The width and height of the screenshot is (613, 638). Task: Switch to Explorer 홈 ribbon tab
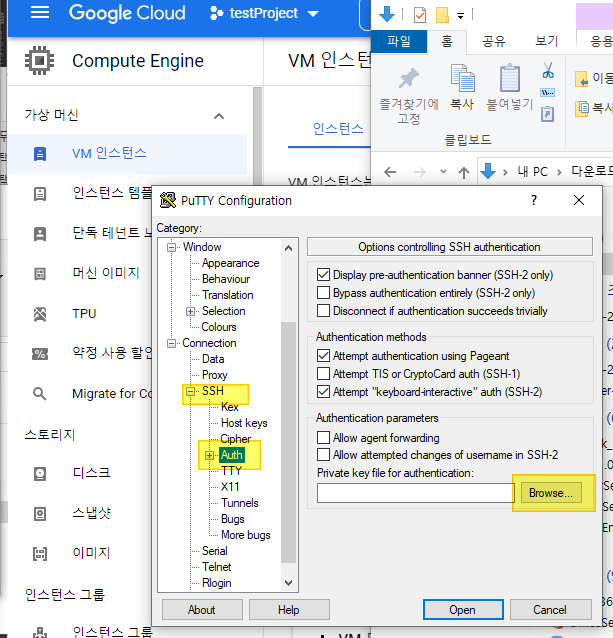click(x=447, y=41)
